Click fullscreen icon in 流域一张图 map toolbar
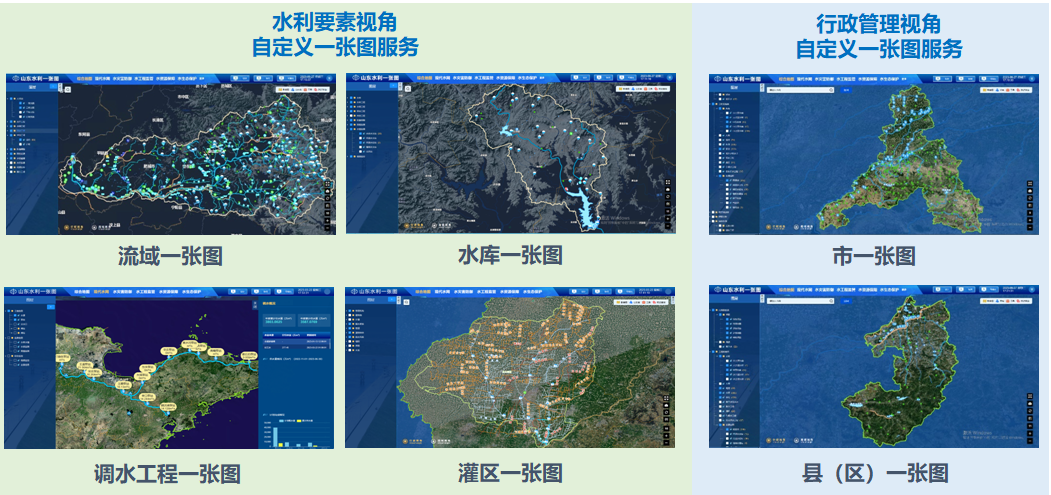Viewport: 1051px width, 495px height. 327,183
